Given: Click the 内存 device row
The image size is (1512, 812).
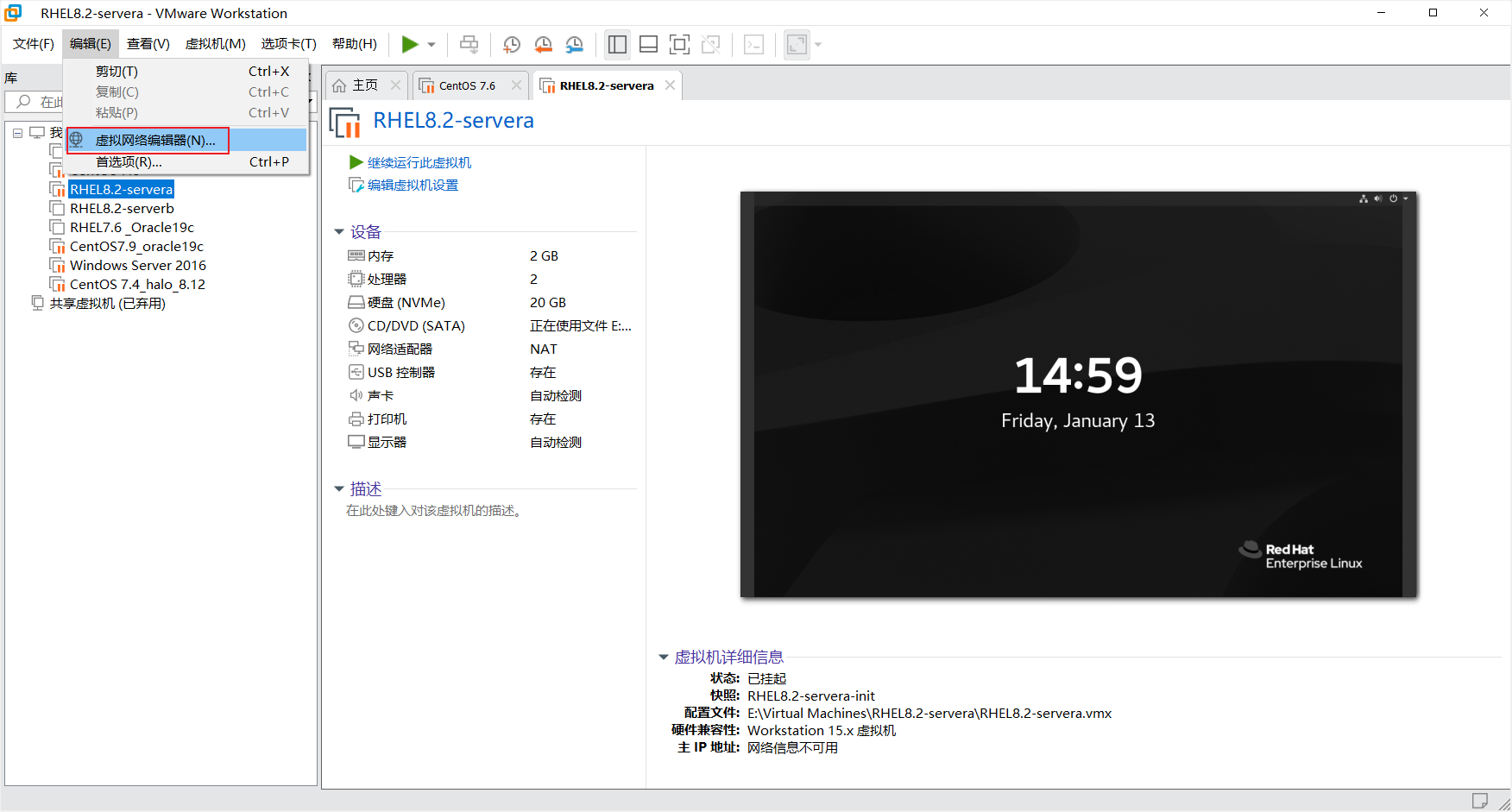Looking at the screenshot, I should pos(490,255).
